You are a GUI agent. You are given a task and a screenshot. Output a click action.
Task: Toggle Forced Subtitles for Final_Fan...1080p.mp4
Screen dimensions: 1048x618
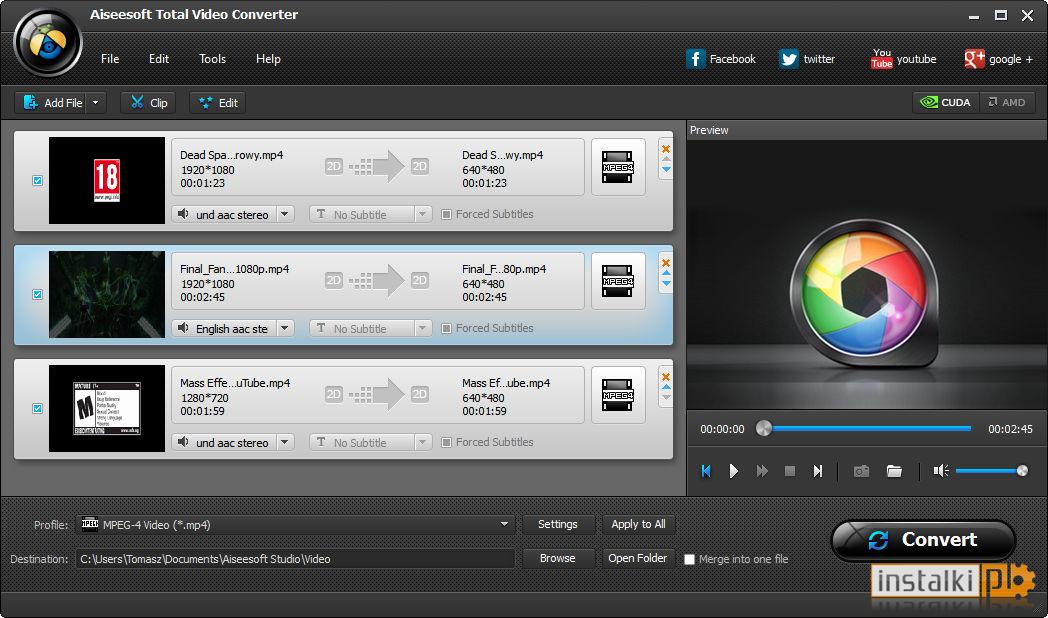[446, 329]
